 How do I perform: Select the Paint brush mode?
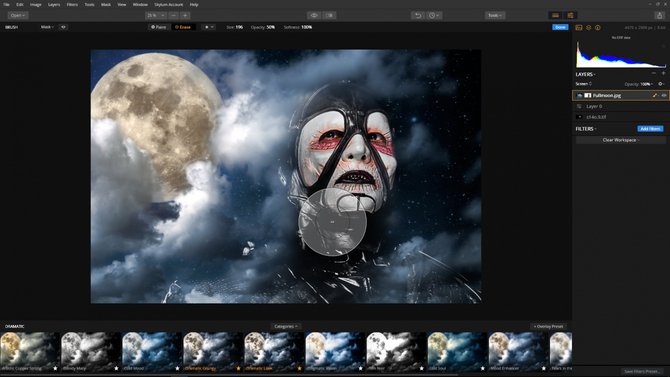[159, 27]
